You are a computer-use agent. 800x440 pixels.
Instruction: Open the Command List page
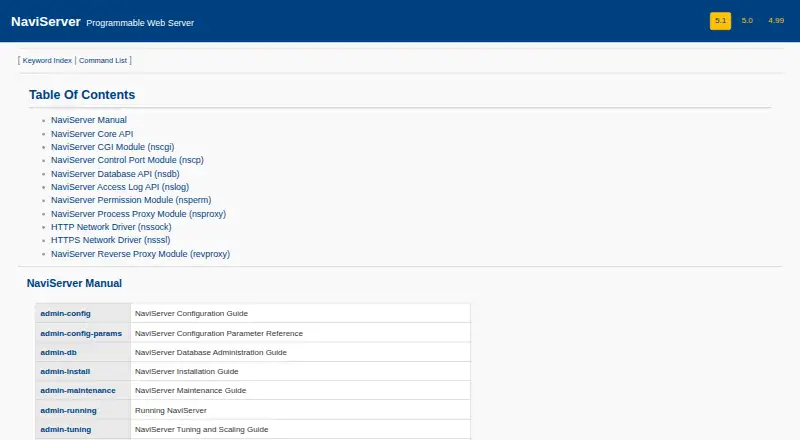(x=103, y=60)
